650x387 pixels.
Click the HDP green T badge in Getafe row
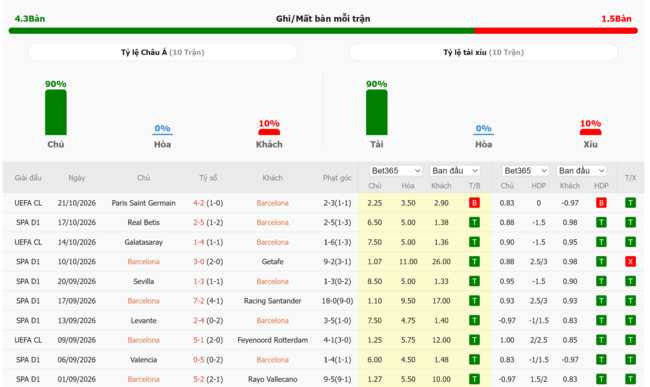[x=601, y=262]
